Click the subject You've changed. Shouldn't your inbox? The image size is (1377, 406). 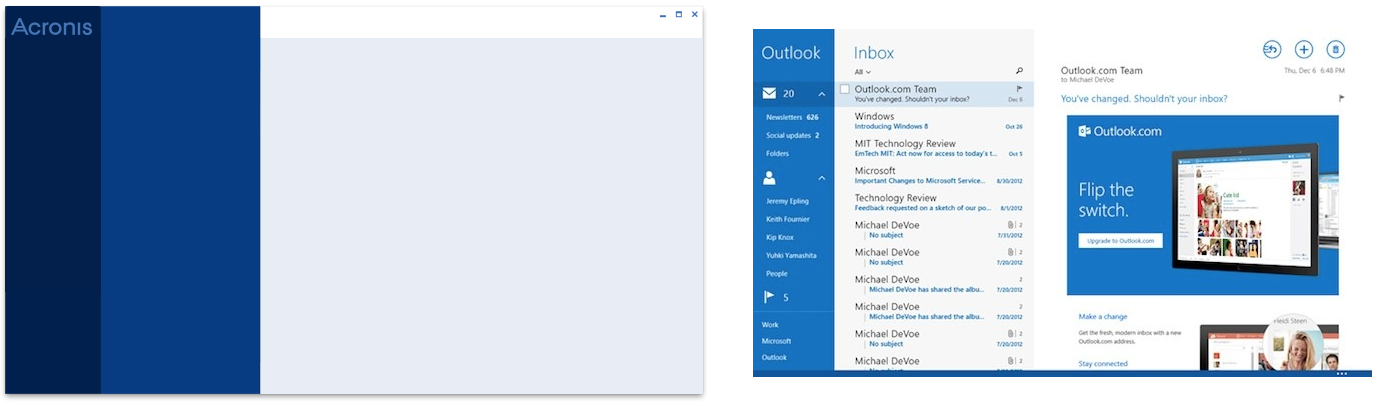[x=1144, y=99]
